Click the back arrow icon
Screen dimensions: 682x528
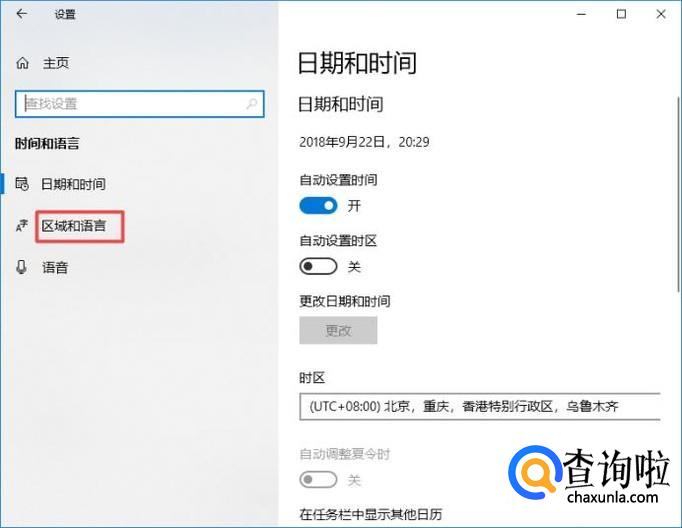coord(21,14)
